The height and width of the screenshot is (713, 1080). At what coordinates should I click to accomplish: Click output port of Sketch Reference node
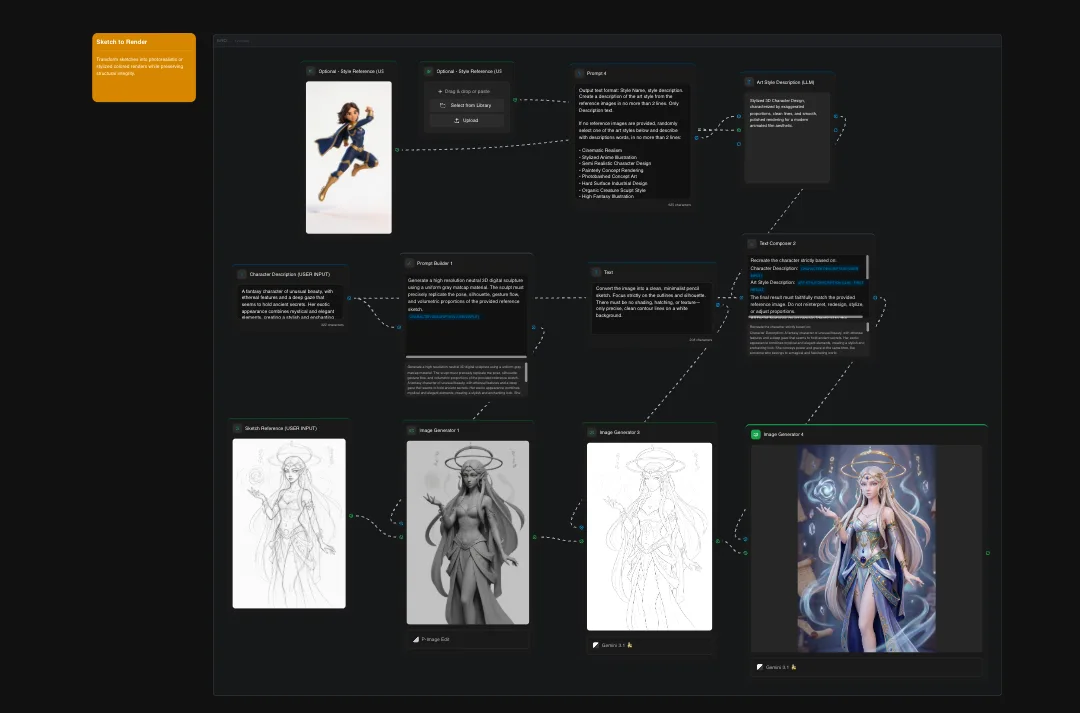pyautogui.click(x=351, y=515)
